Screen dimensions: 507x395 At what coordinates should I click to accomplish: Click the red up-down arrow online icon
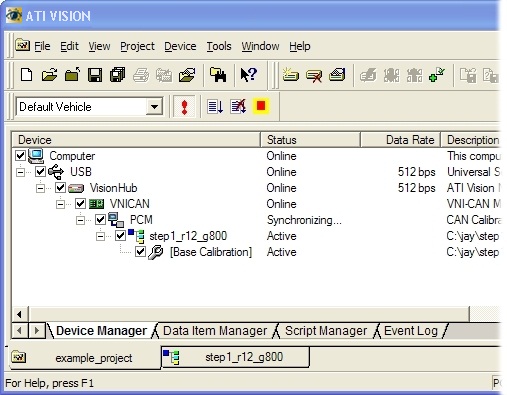click(x=184, y=107)
